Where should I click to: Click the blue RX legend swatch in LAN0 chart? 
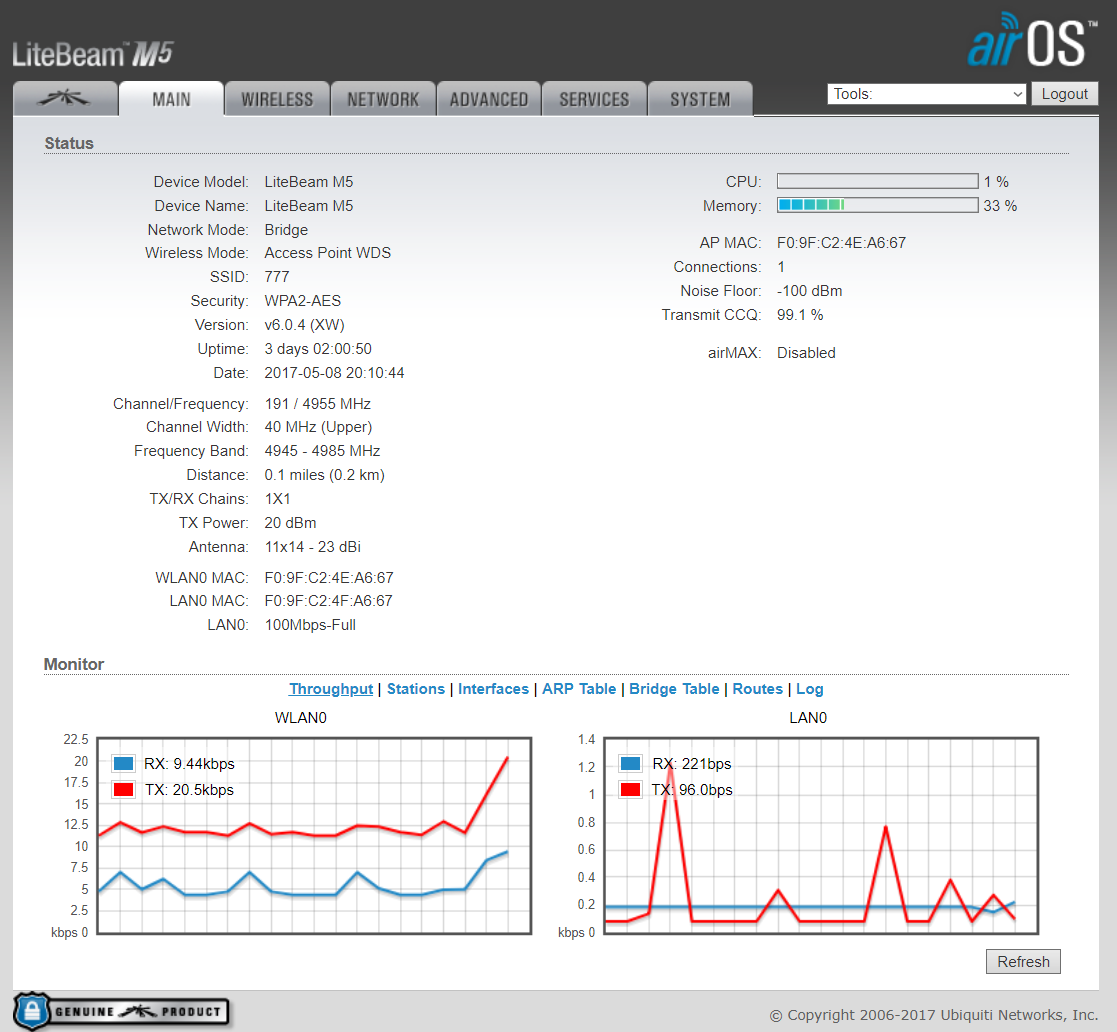tap(630, 763)
